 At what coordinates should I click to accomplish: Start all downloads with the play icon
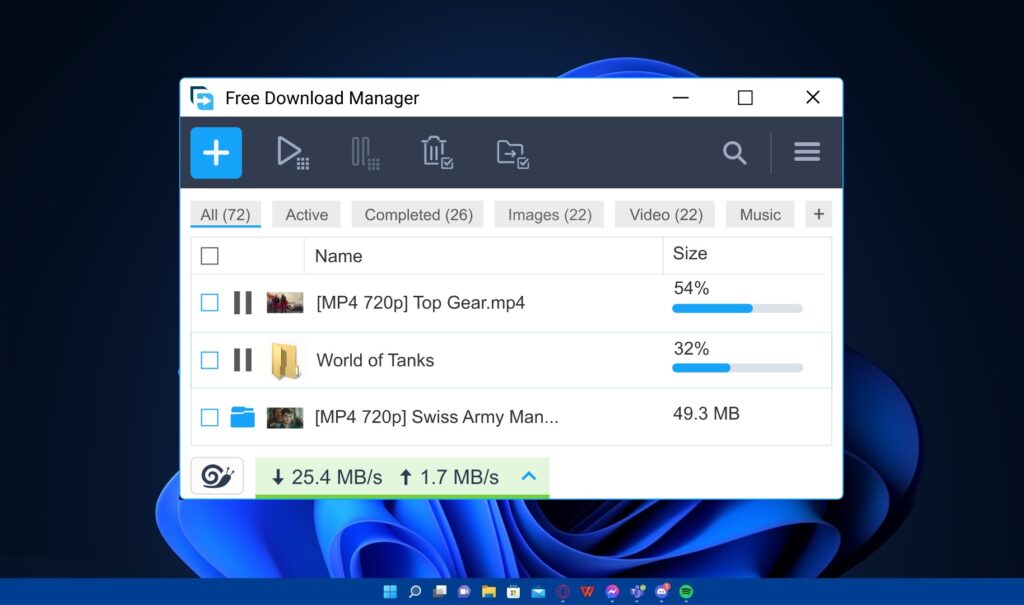(292, 153)
